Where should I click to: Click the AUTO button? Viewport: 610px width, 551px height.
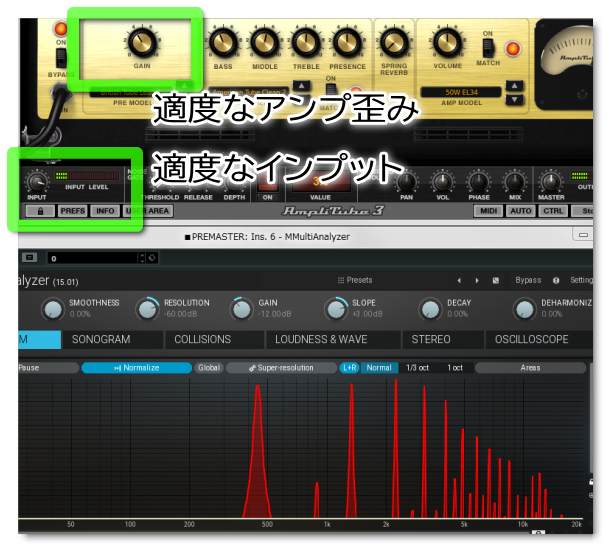click(521, 211)
